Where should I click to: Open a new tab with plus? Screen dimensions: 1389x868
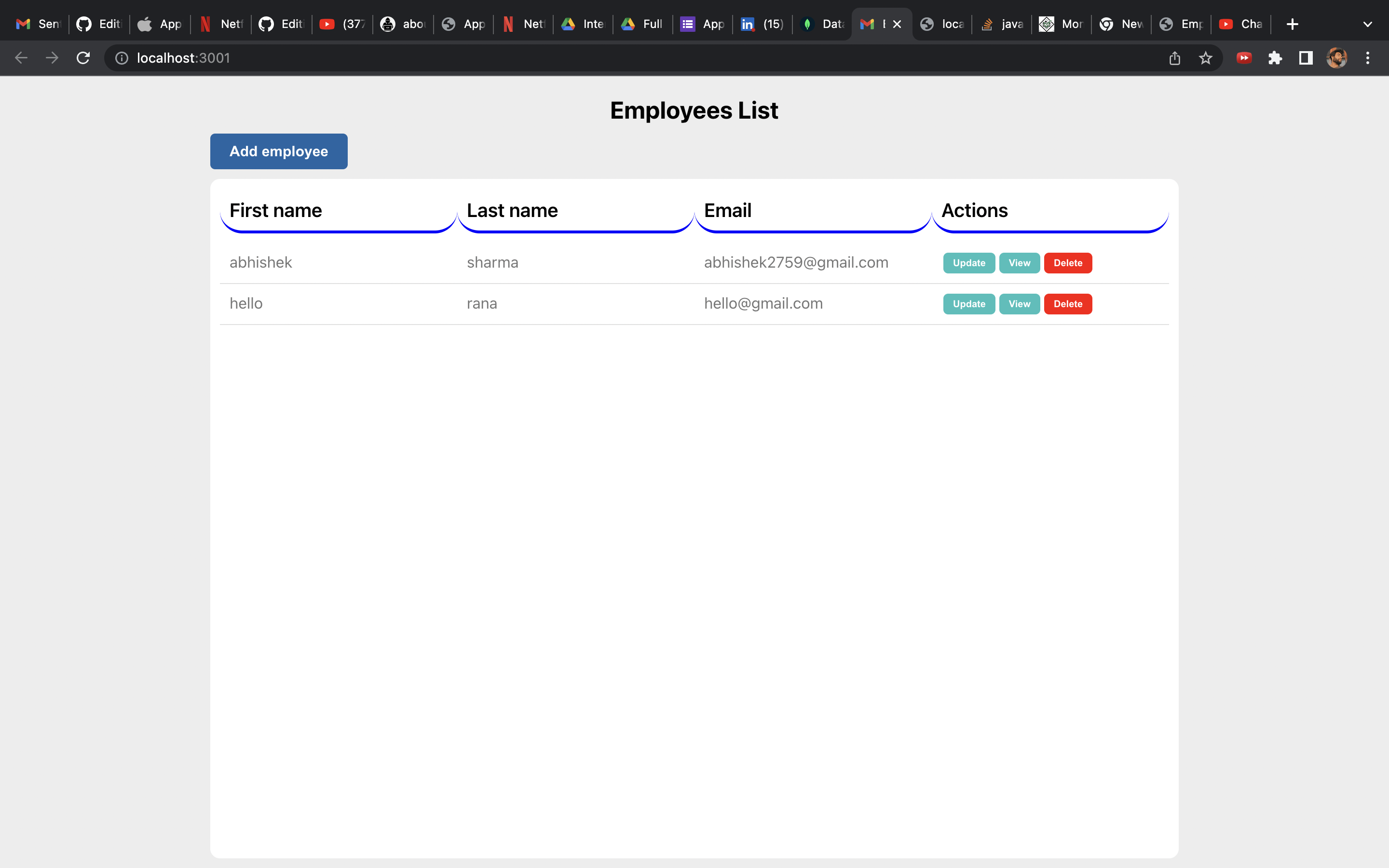click(1292, 24)
